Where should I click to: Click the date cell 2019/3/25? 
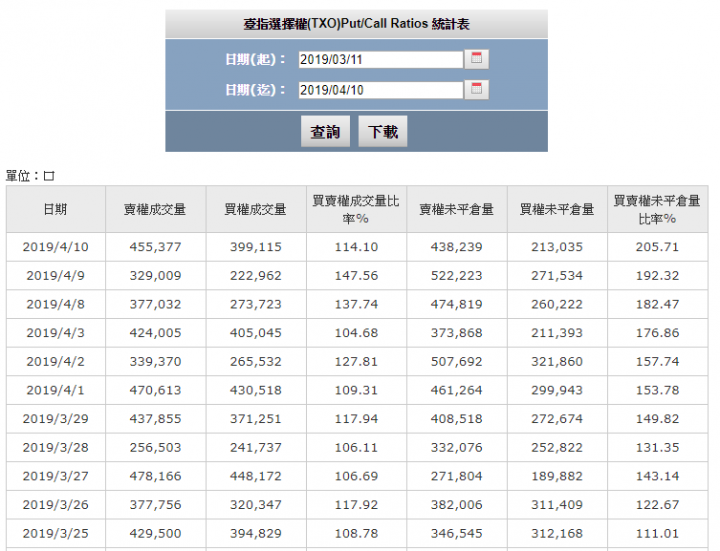point(56,534)
